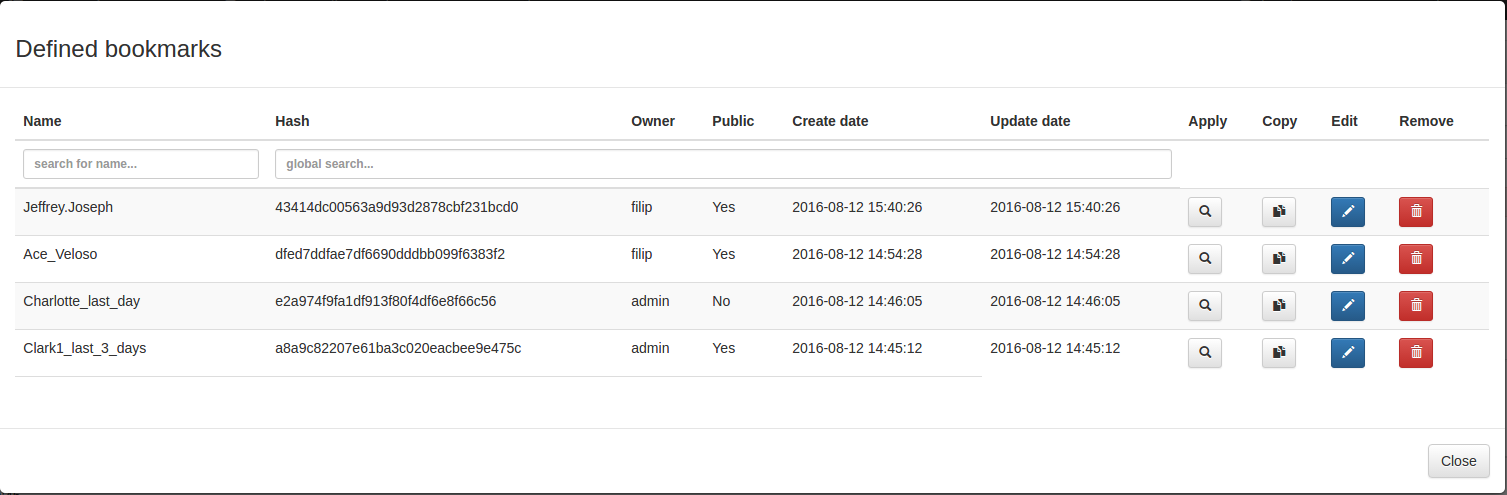The height and width of the screenshot is (495, 1507).
Task: Select the Name column header
Action: click(42, 121)
